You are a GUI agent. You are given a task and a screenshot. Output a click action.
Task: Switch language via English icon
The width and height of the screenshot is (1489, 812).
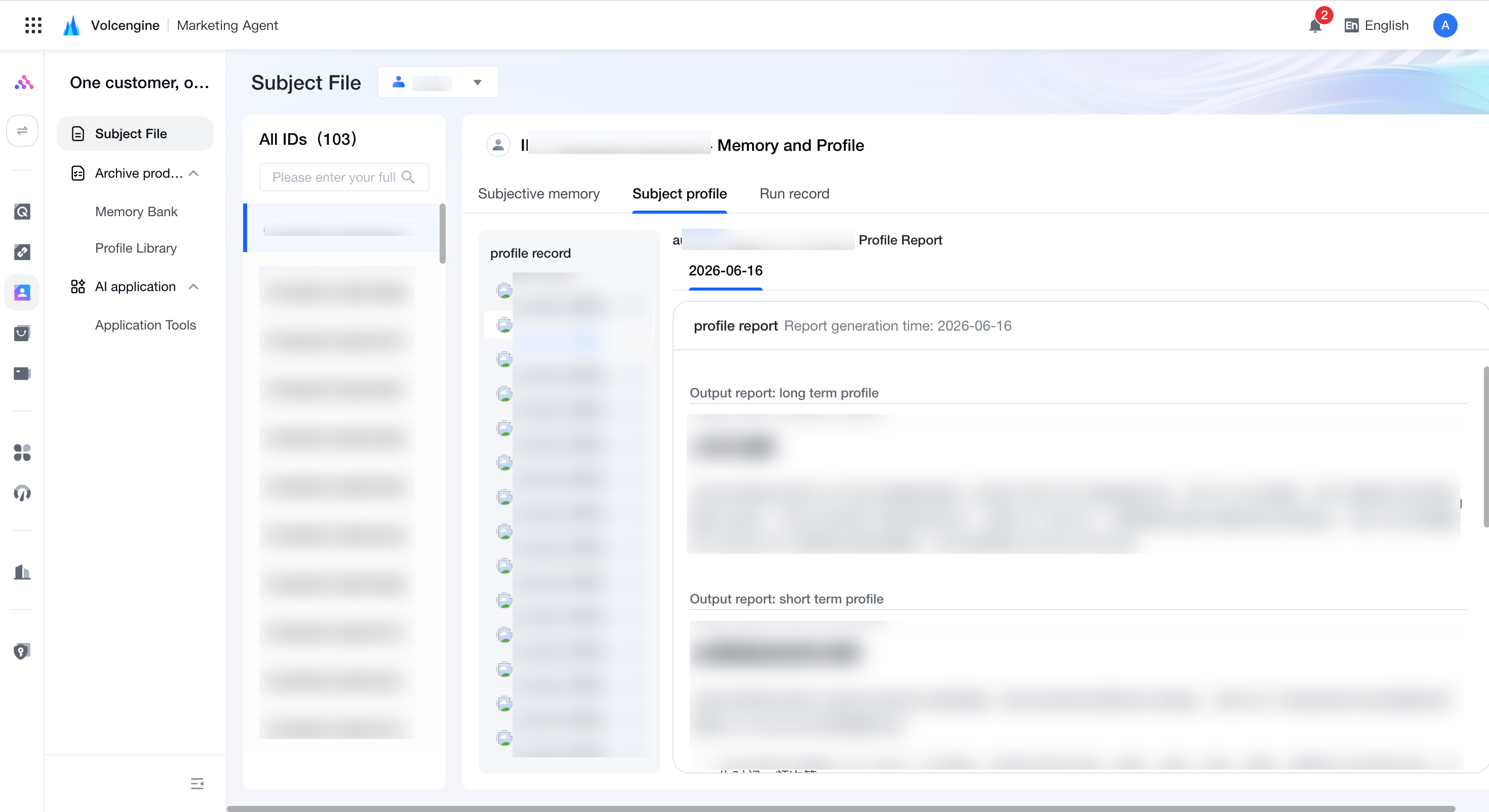click(1351, 25)
